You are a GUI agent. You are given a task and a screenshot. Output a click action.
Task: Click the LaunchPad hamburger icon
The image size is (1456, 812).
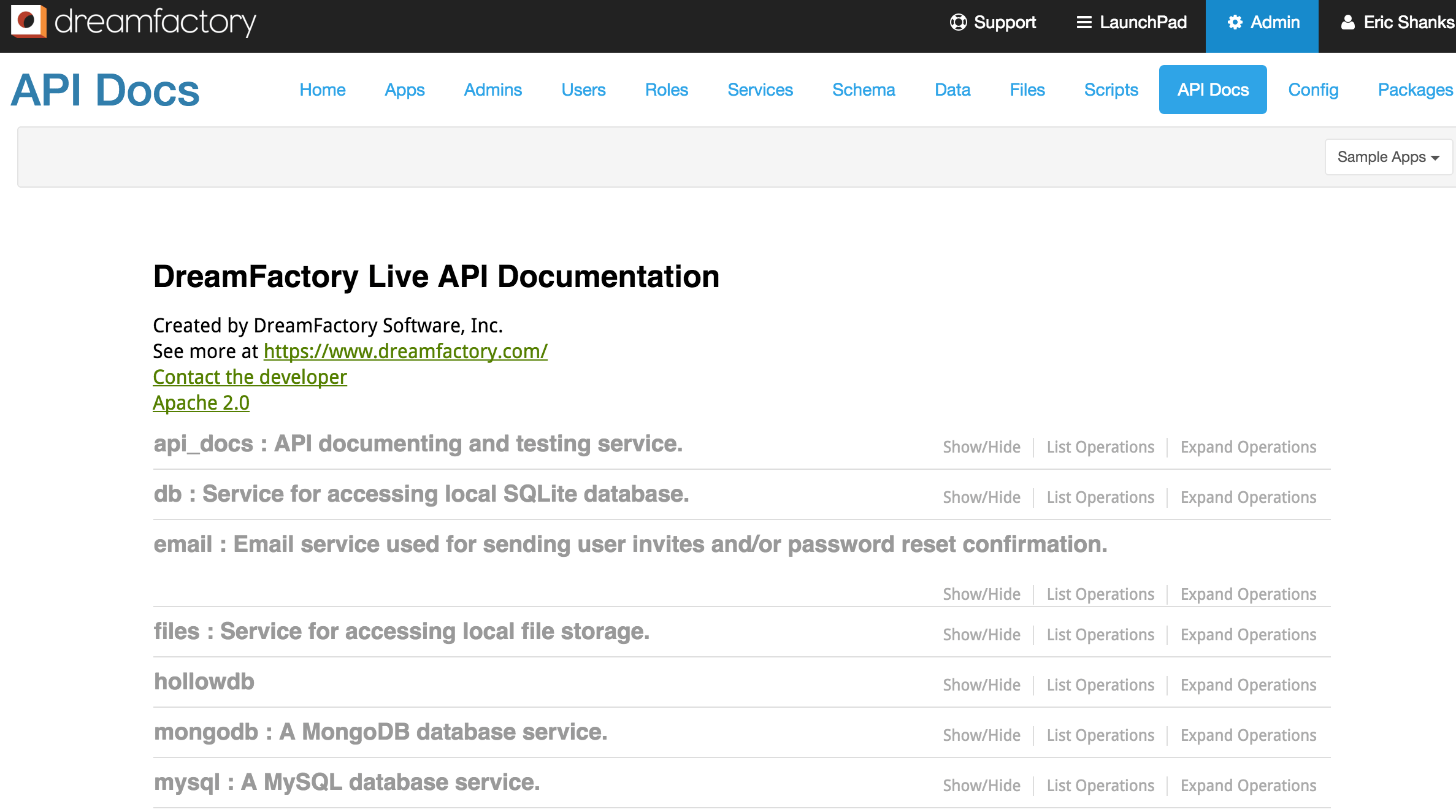(1084, 22)
